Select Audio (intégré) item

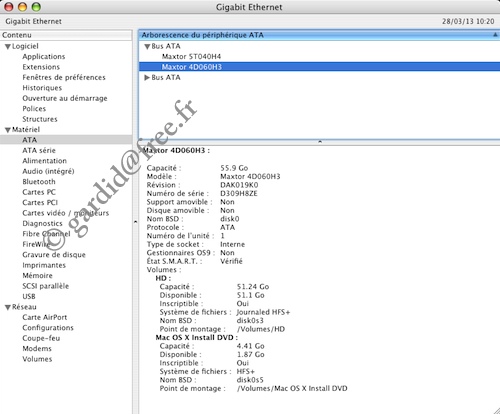(48, 171)
